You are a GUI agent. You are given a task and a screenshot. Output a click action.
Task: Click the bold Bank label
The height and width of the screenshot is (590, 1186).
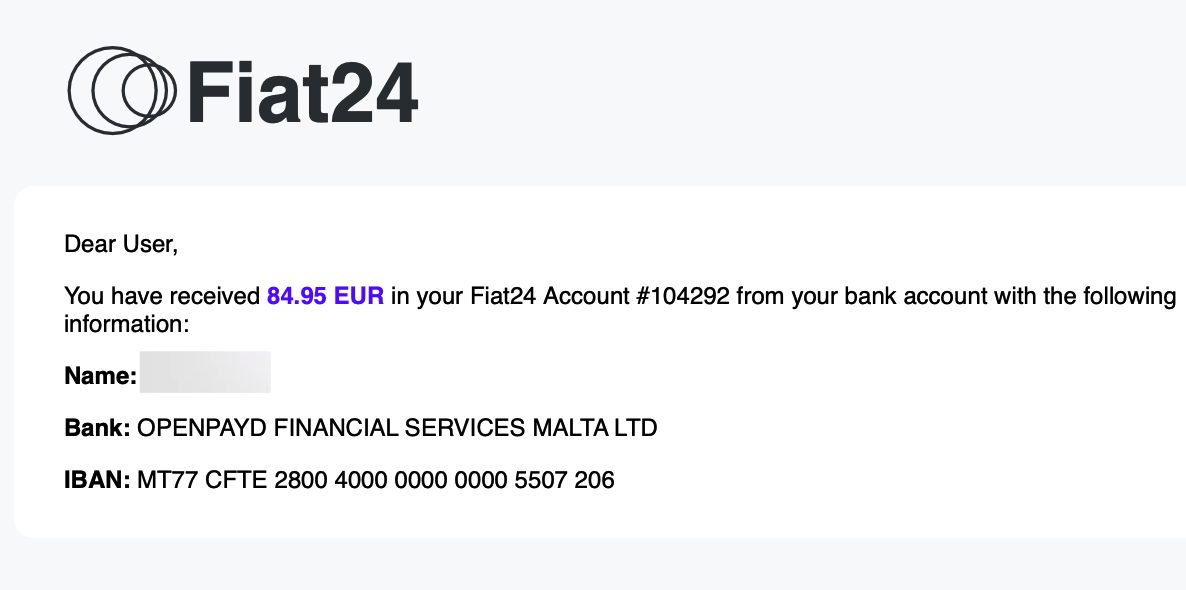(x=97, y=428)
